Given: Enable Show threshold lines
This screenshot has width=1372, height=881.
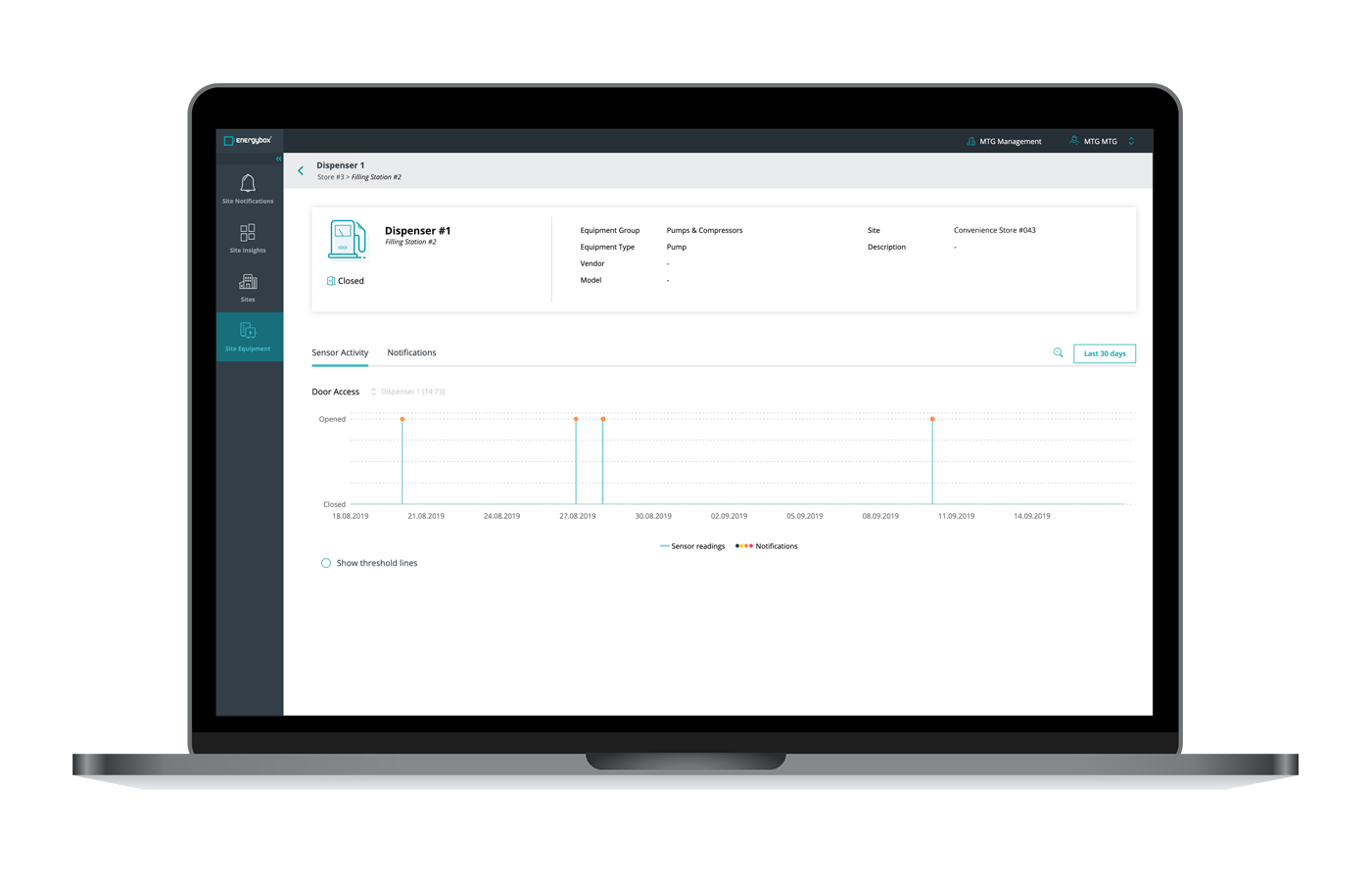Looking at the screenshot, I should [x=326, y=563].
